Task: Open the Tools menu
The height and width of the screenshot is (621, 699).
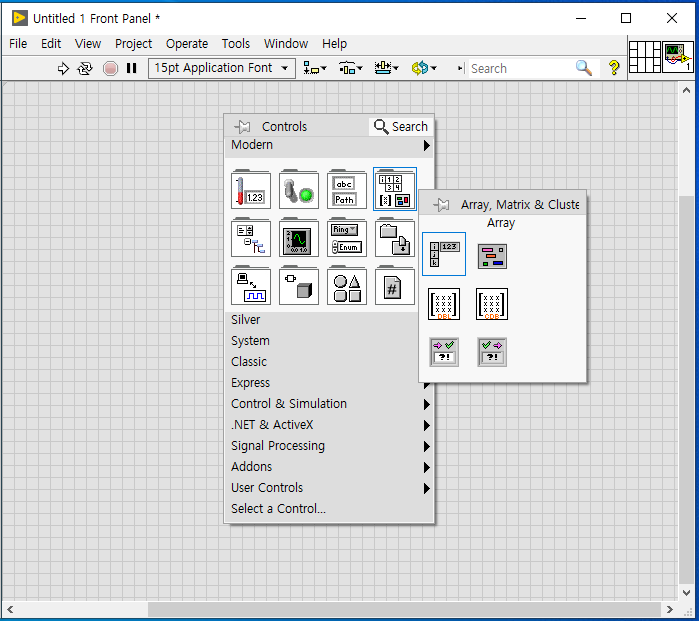Action: tap(236, 44)
